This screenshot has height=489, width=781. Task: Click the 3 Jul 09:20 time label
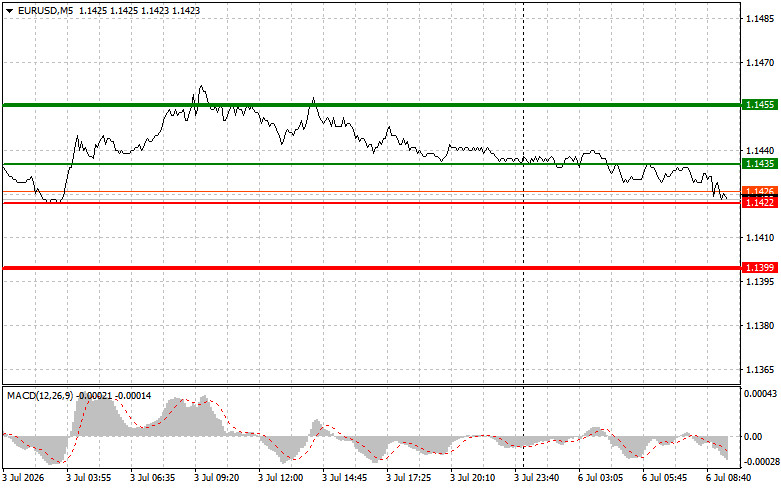click(x=217, y=478)
